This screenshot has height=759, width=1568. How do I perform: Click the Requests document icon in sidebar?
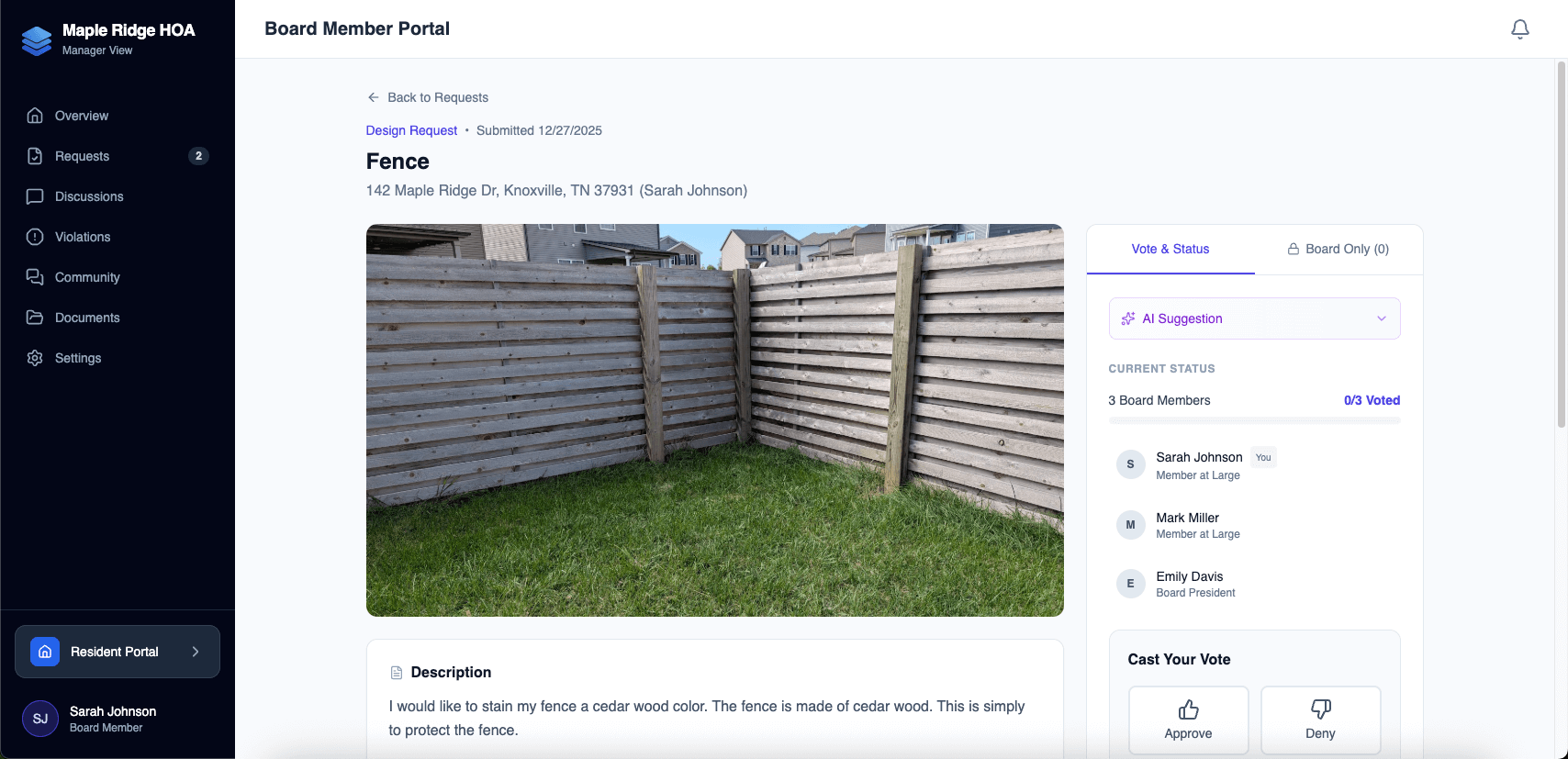(35, 156)
